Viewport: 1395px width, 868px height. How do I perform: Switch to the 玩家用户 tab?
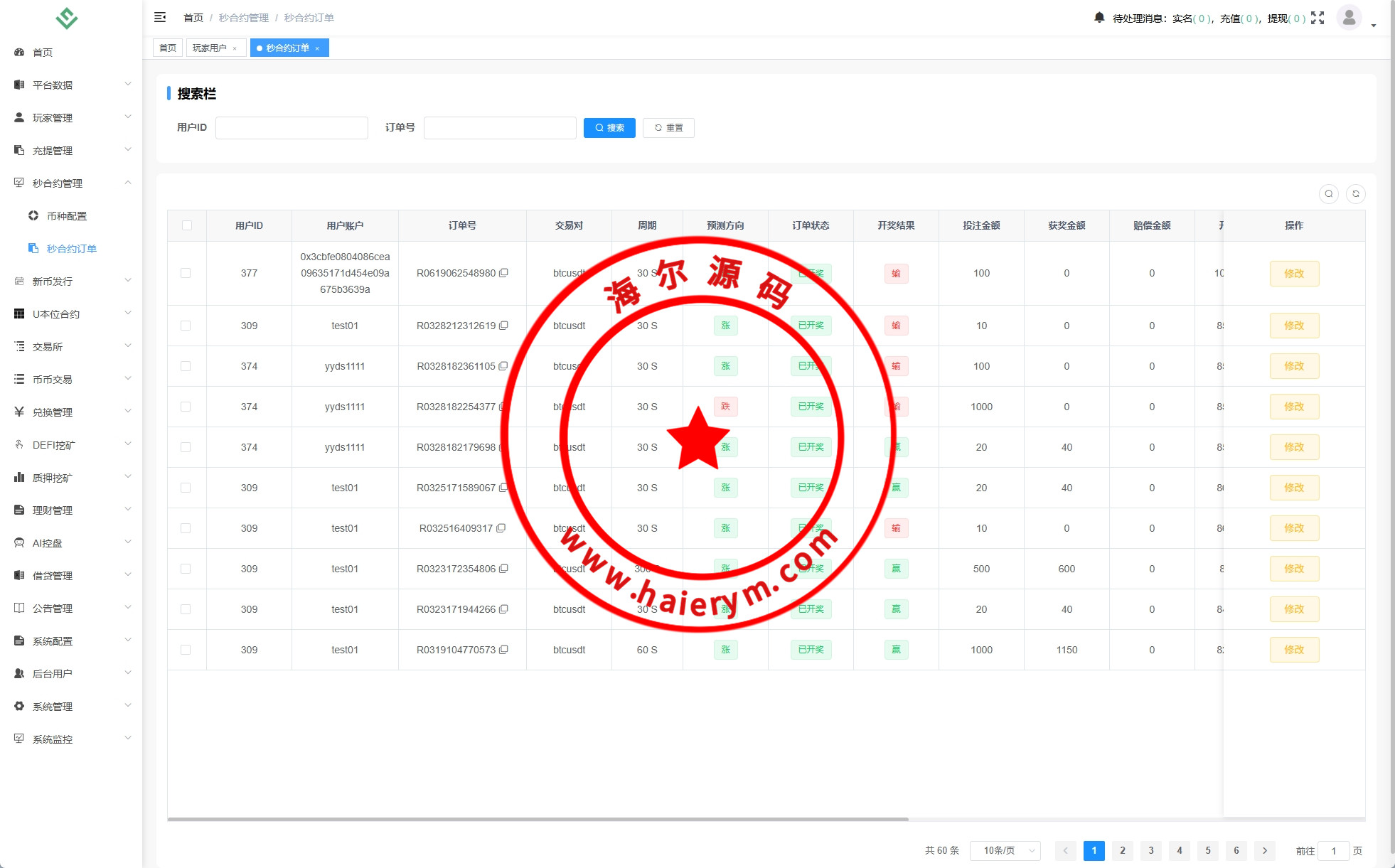[x=210, y=48]
